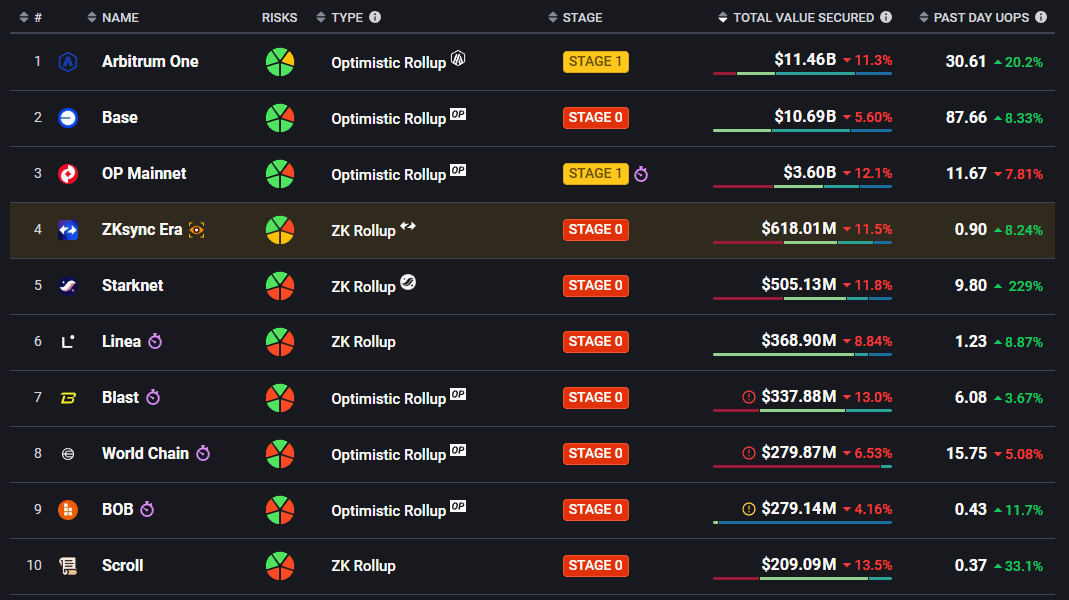This screenshot has height=600, width=1069.
Task: Click OP Mainnet's STAGE 1 badge
Action: (596, 173)
